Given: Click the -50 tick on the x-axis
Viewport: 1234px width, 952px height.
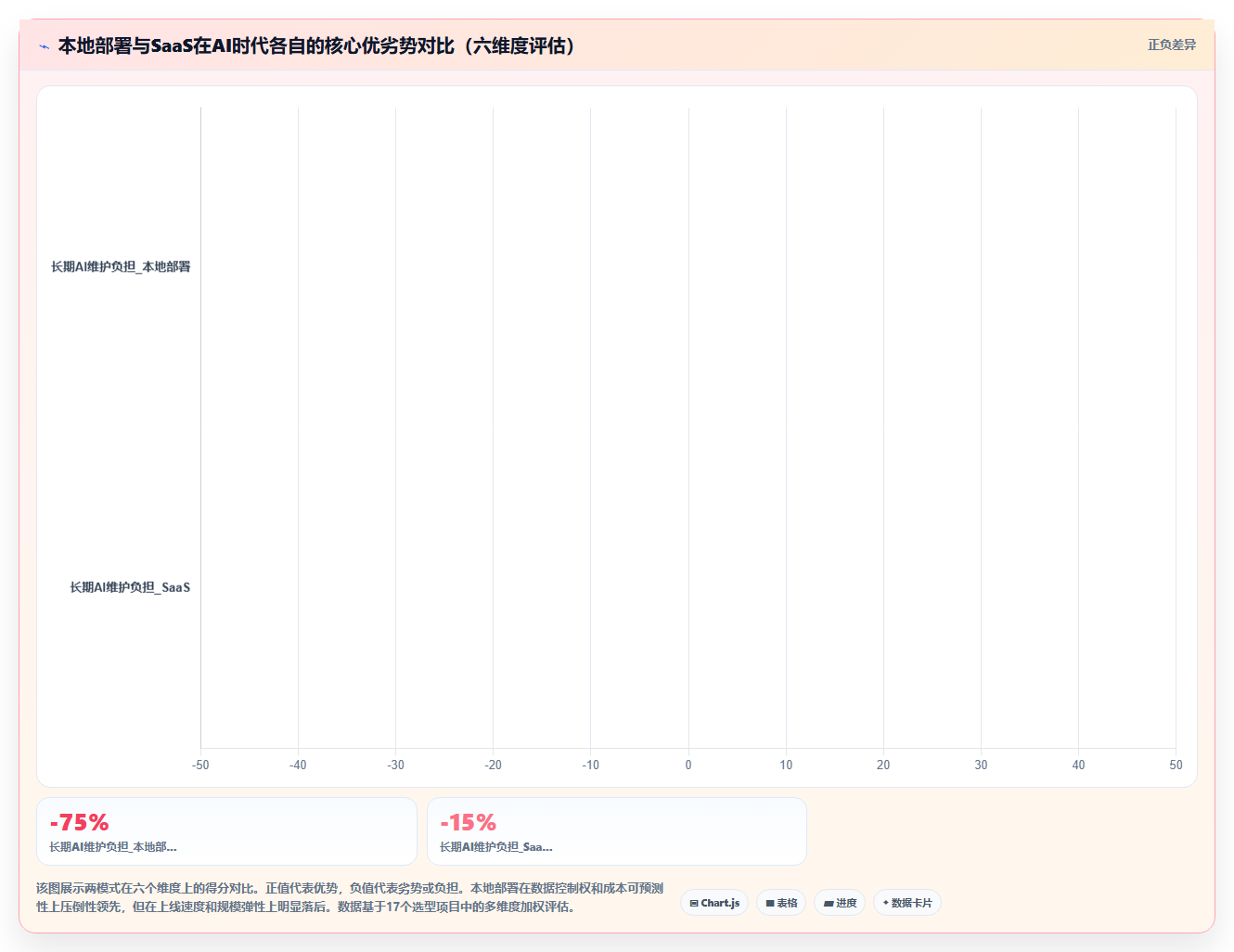Looking at the screenshot, I should pos(200,765).
